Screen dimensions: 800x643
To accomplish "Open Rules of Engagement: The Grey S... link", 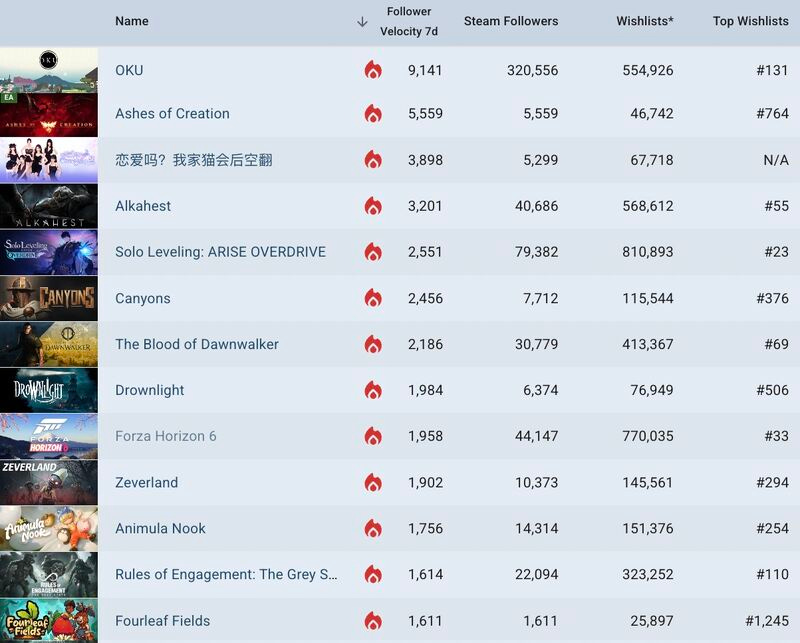I will [226, 575].
